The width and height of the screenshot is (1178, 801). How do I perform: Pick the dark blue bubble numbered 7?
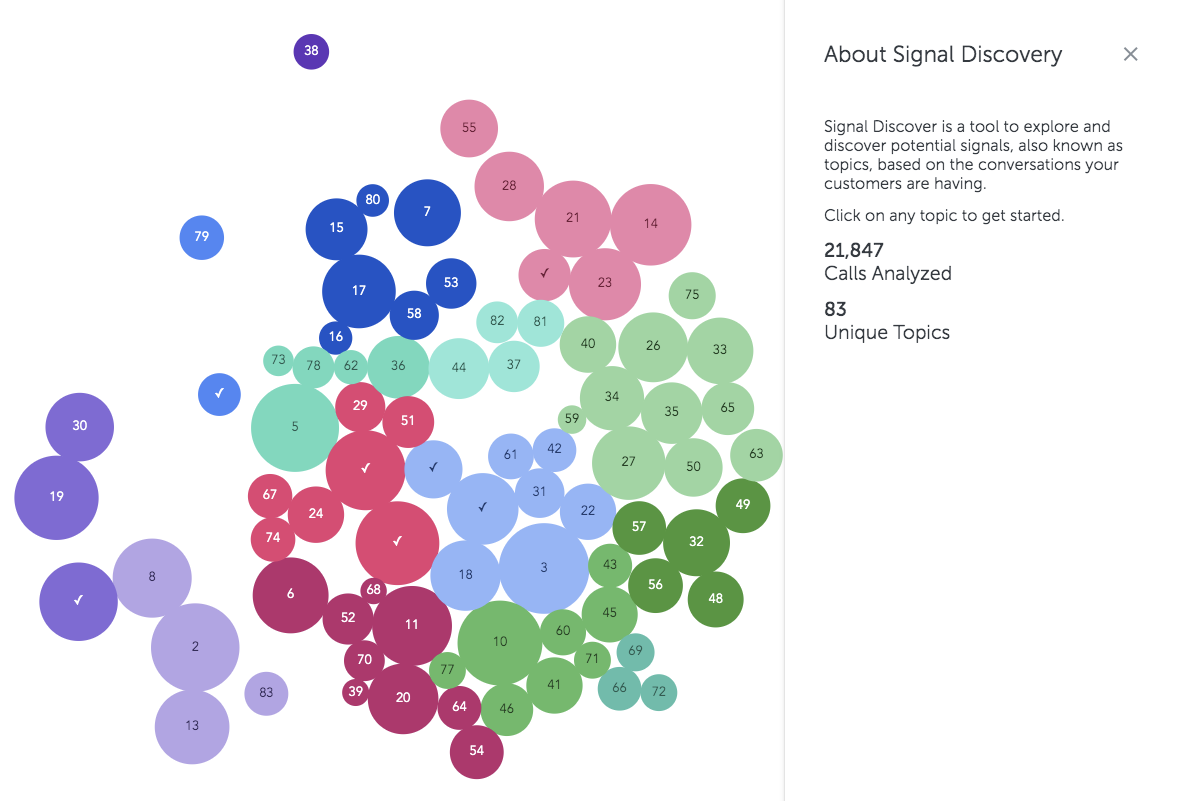pyautogui.click(x=427, y=212)
